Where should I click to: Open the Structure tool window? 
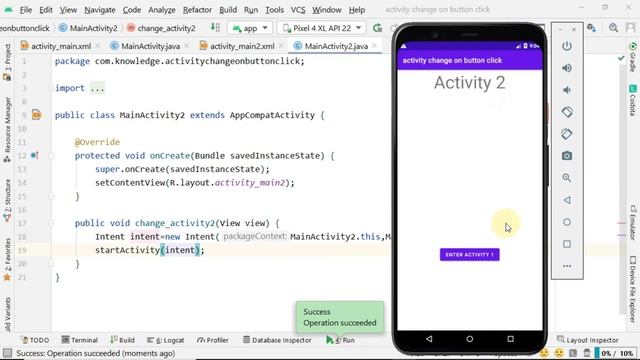7,200
